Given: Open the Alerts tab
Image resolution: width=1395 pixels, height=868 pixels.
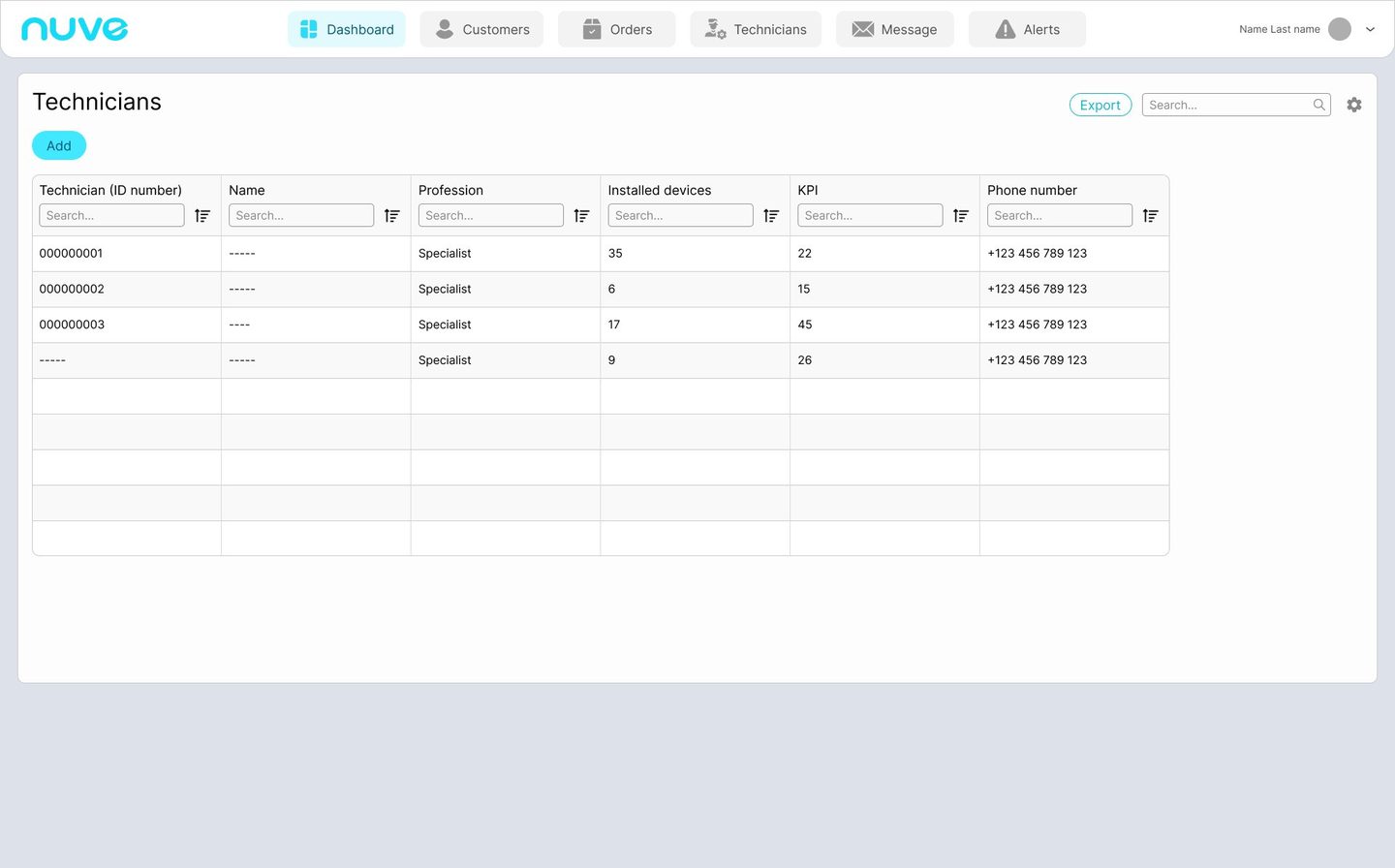Looking at the screenshot, I should click(1027, 29).
